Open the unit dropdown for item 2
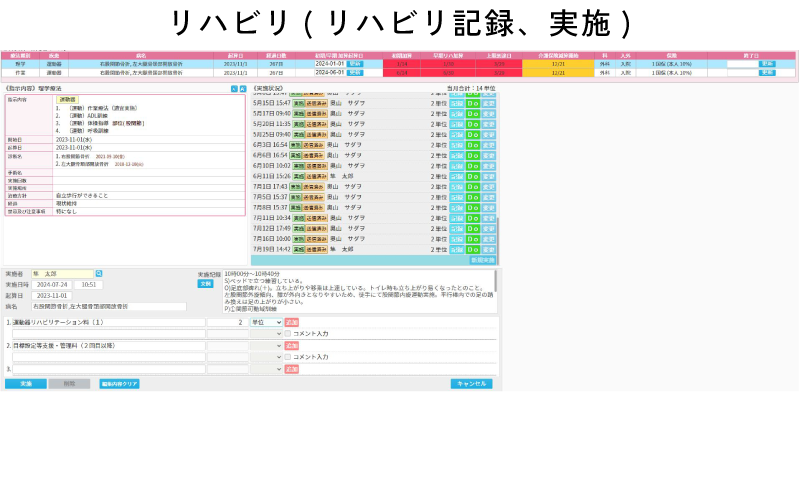 [x=265, y=346]
